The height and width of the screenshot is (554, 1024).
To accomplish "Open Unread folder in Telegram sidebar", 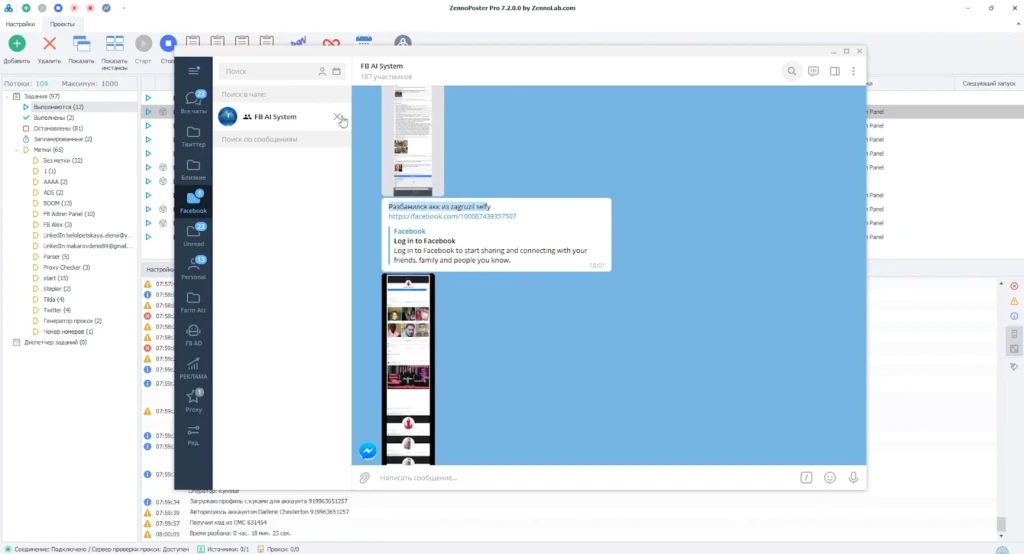I will tap(193, 236).
